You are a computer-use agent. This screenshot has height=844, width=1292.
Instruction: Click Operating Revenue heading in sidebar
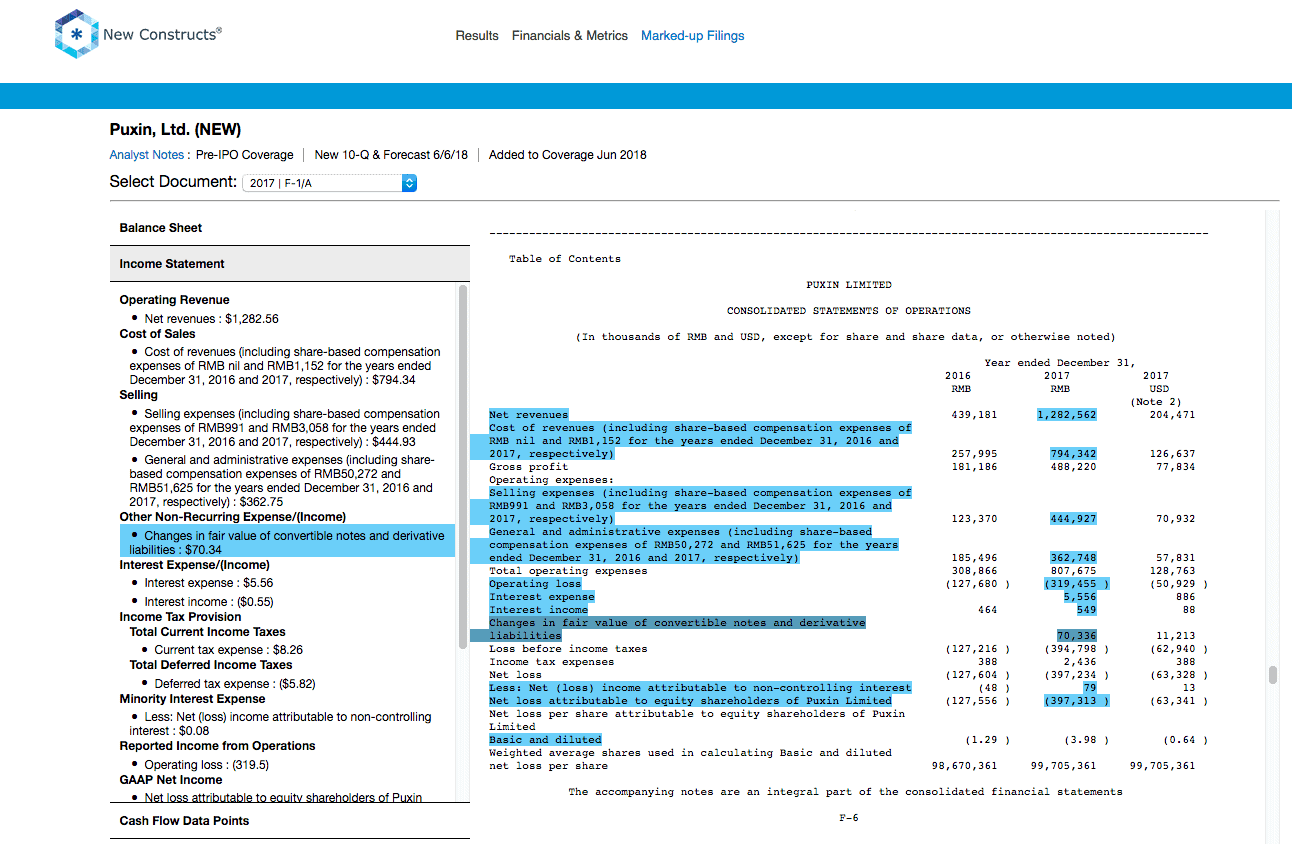coord(174,300)
